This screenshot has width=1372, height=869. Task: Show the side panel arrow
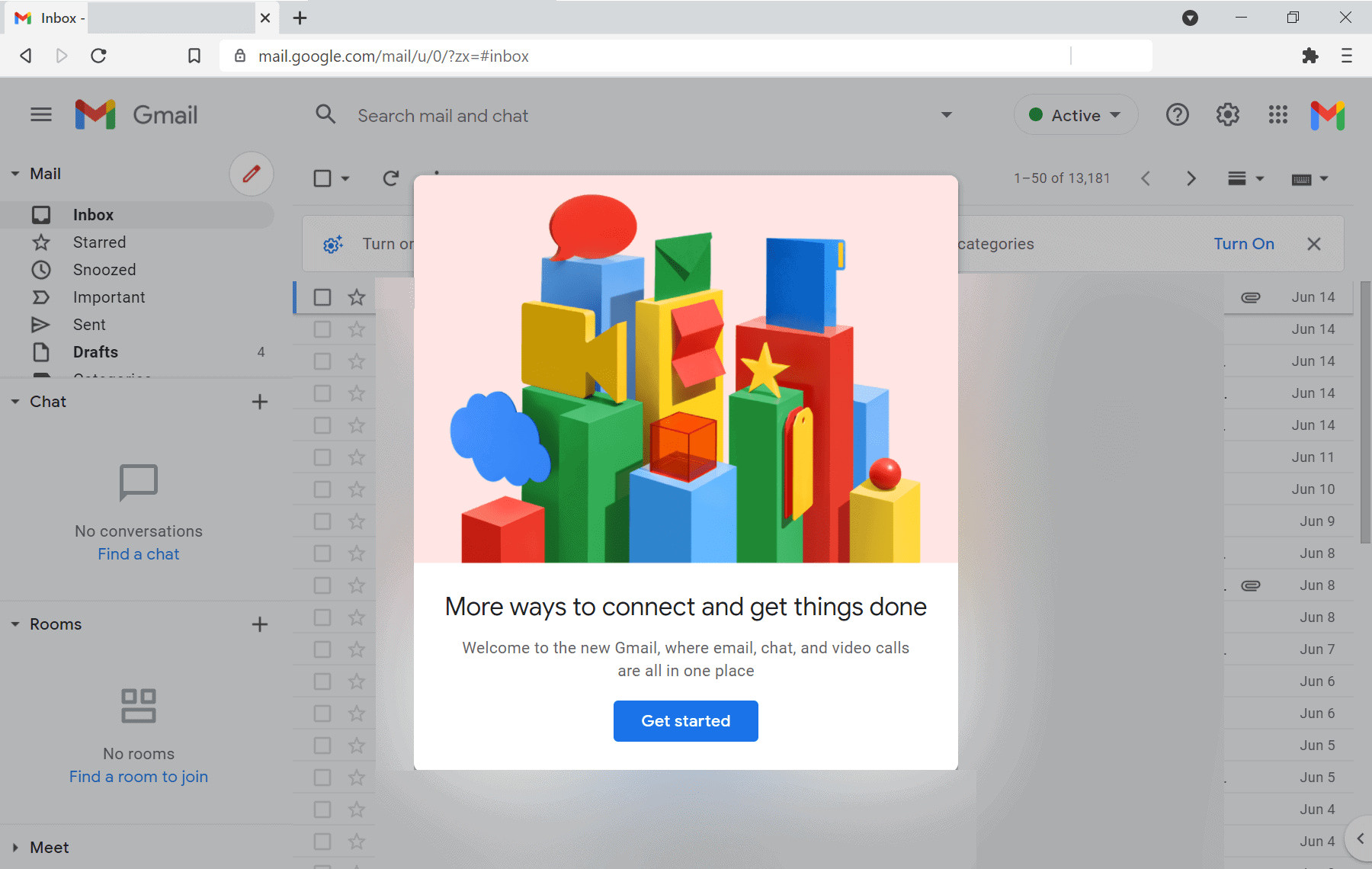tap(1360, 839)
